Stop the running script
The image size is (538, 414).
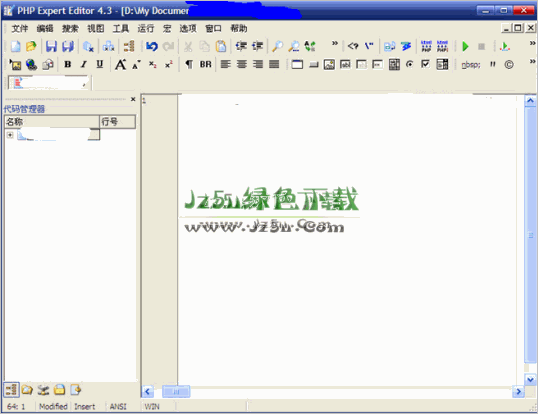tap(481, 46)
